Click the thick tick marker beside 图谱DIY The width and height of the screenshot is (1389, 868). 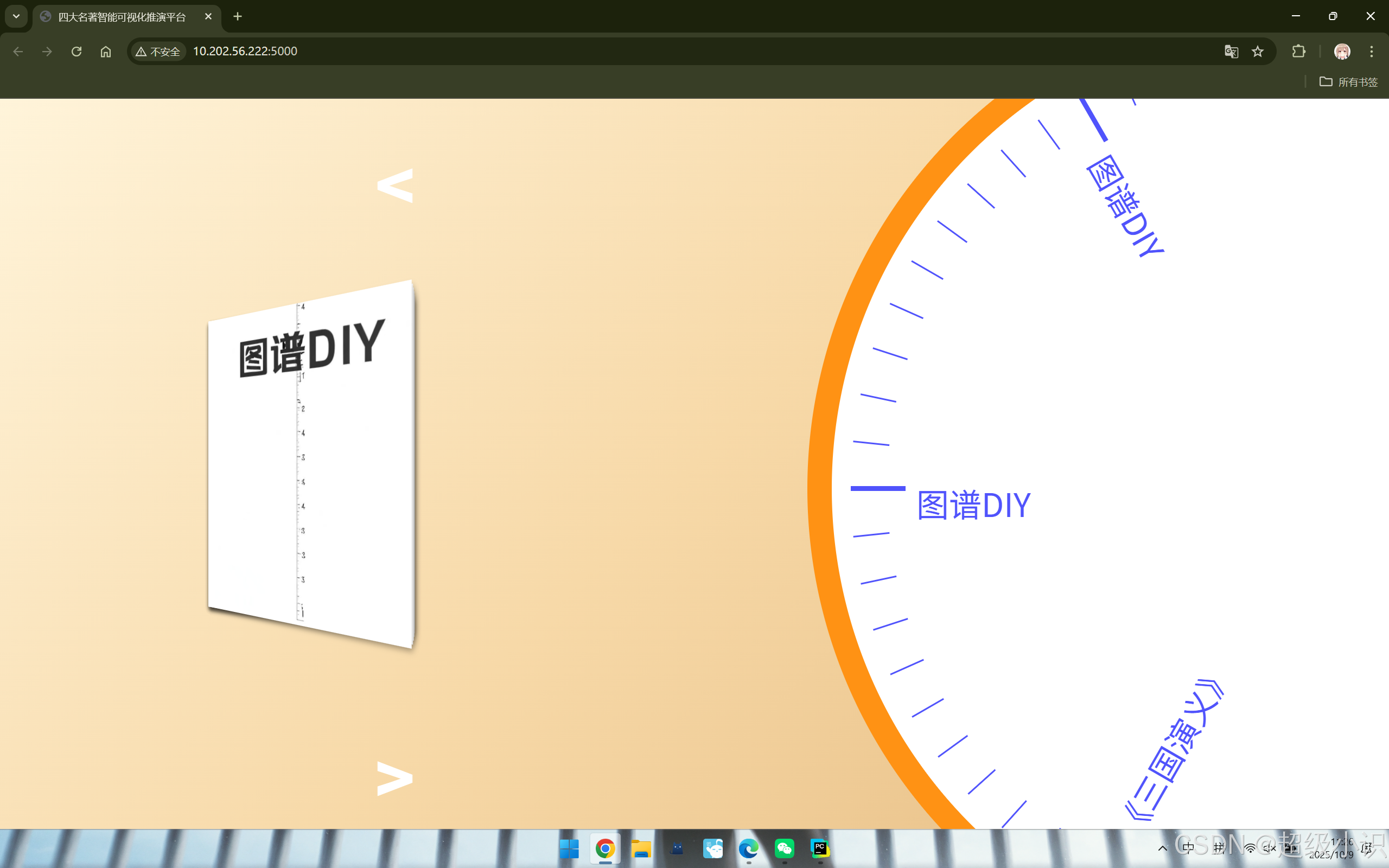pyautogui.click(x=877, y=489)
